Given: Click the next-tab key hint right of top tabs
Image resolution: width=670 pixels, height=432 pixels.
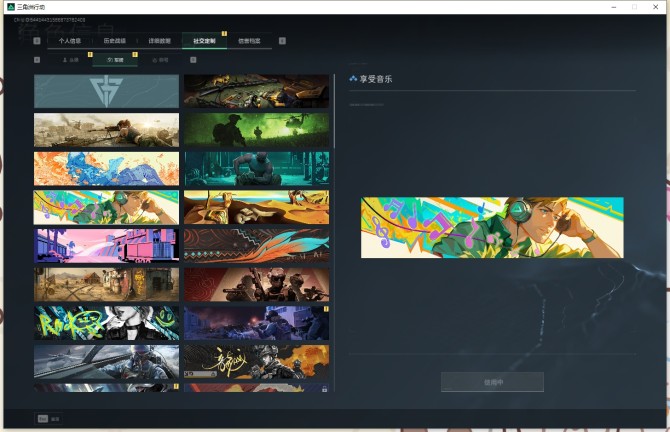Looking at the screenshot, I should pos(282,41).
